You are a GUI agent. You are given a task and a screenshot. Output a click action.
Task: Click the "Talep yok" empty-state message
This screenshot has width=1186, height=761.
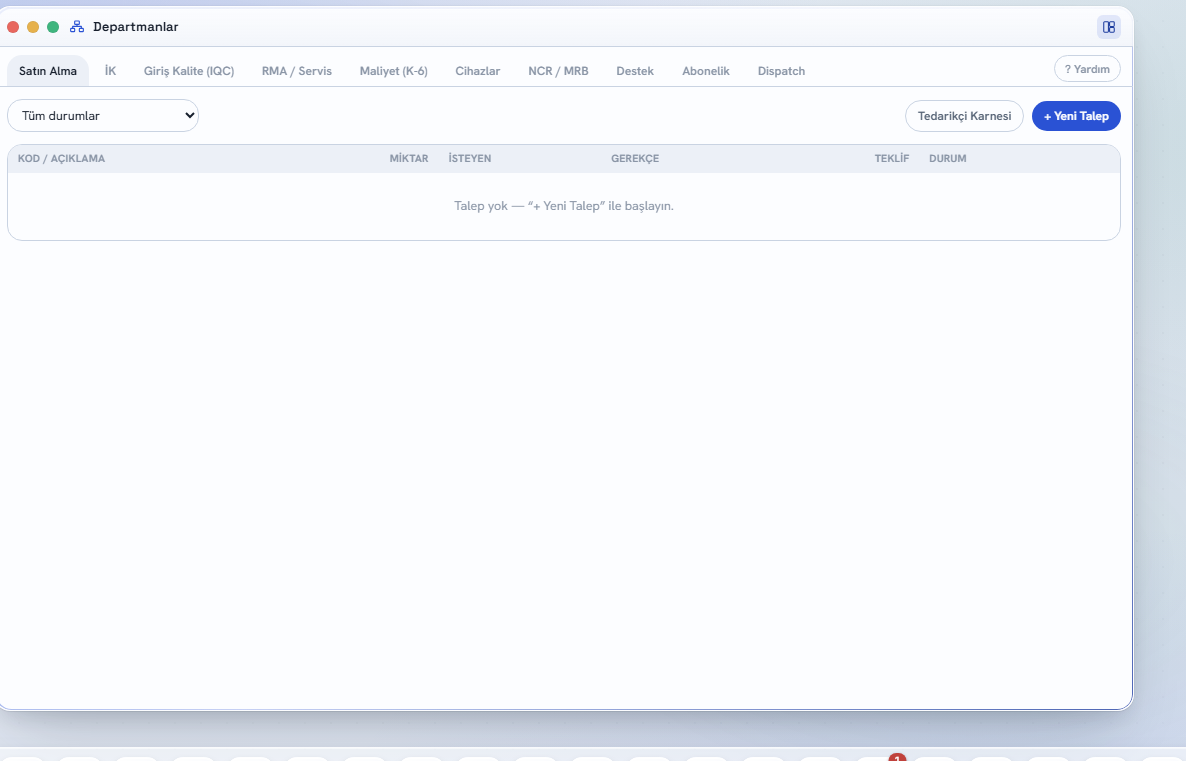(564, 206)
